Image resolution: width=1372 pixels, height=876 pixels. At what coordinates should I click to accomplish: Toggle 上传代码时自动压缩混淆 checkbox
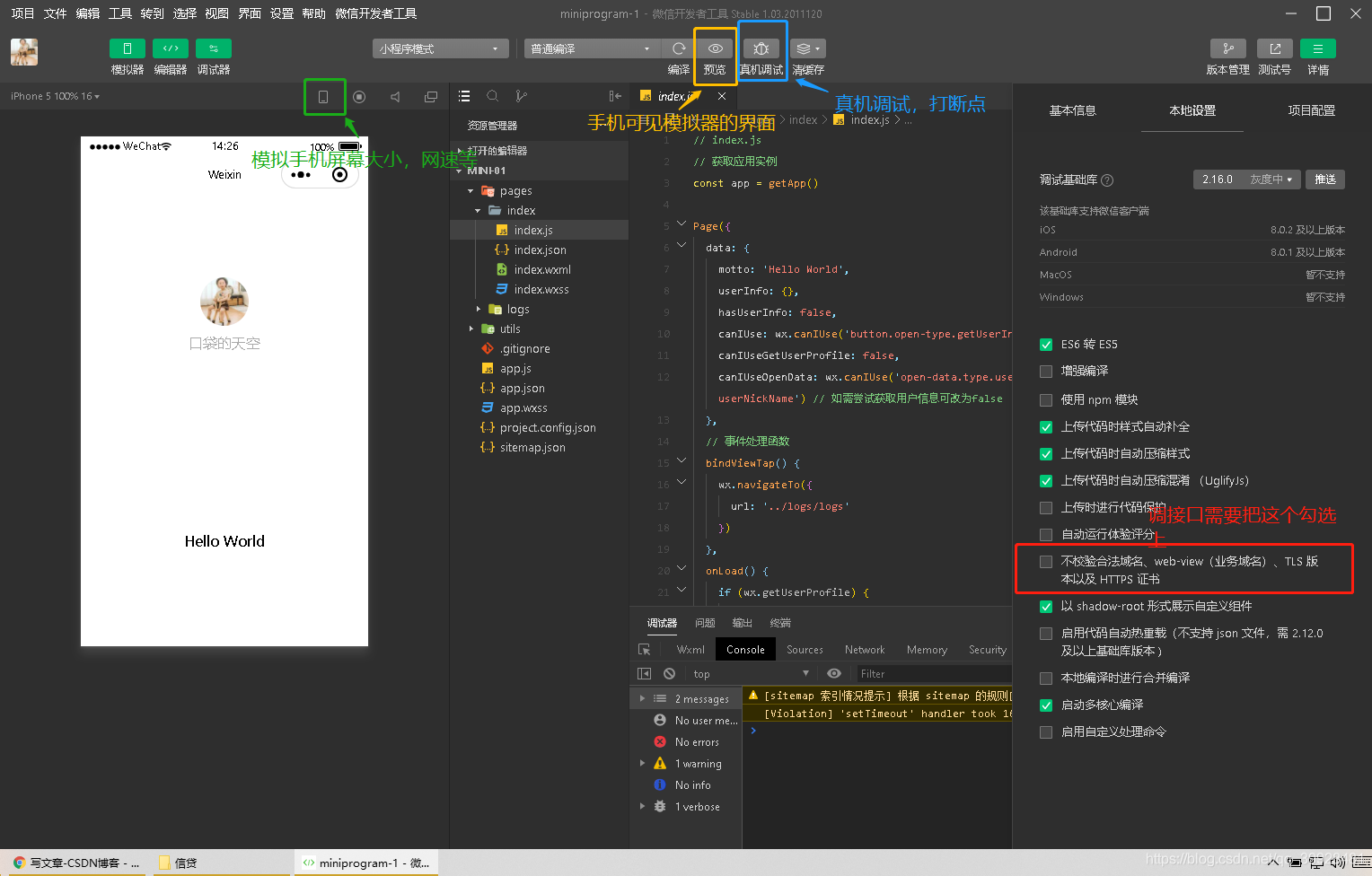tap(1046, 481)
